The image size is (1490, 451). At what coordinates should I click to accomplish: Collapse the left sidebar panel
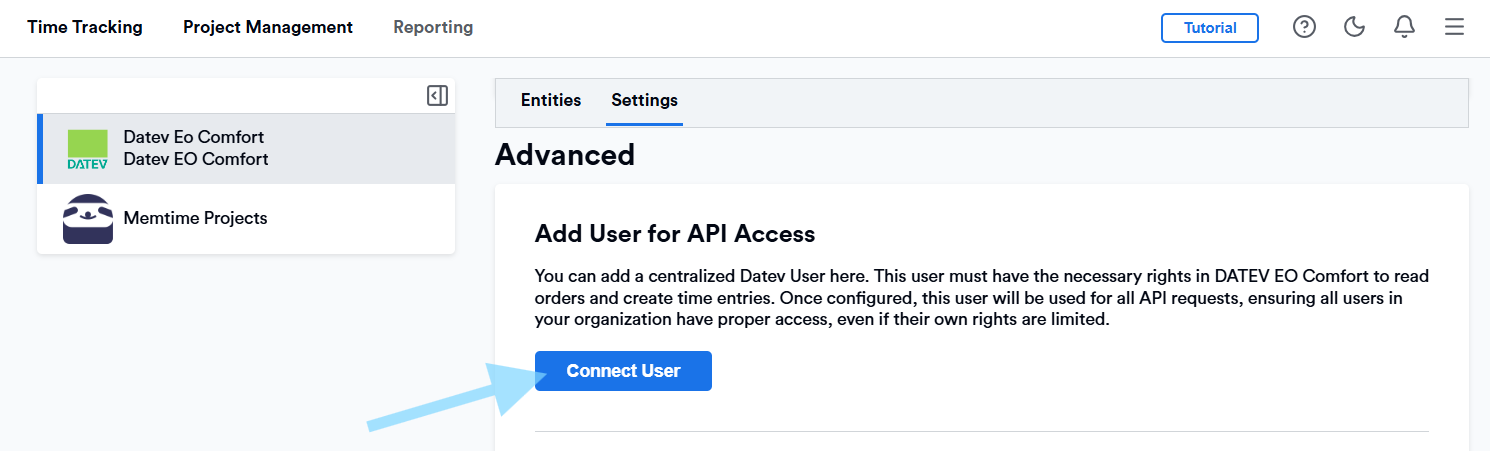(437, 96)
